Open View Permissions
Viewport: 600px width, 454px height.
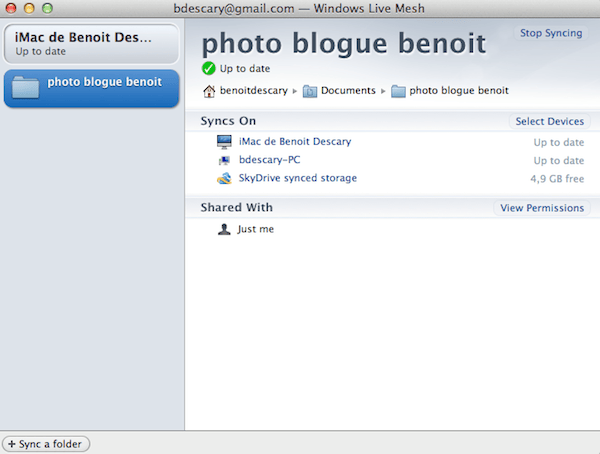click(x=542, y=208)
